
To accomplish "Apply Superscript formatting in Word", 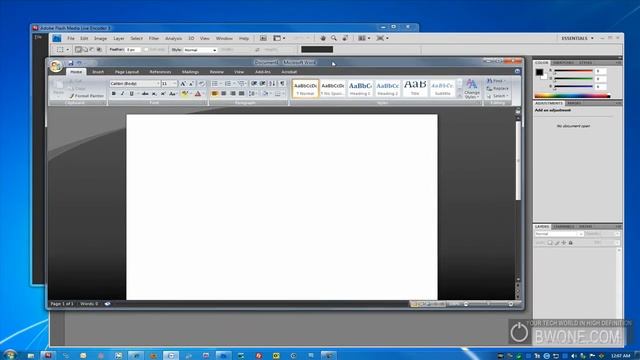I will tap(163, 94).
